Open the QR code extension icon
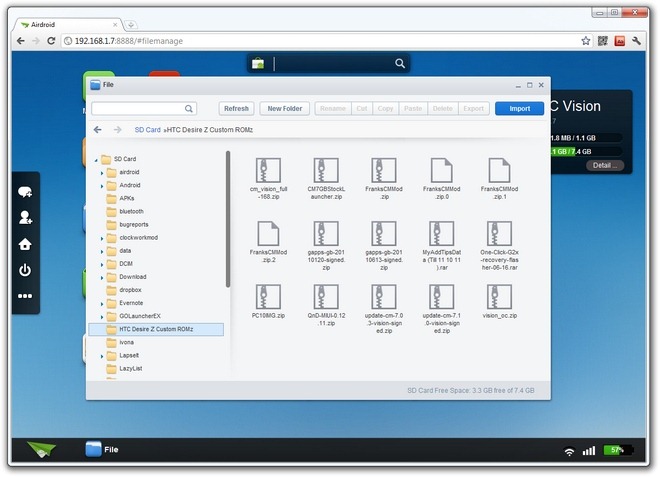660x477 pixels. coord(603,41)
